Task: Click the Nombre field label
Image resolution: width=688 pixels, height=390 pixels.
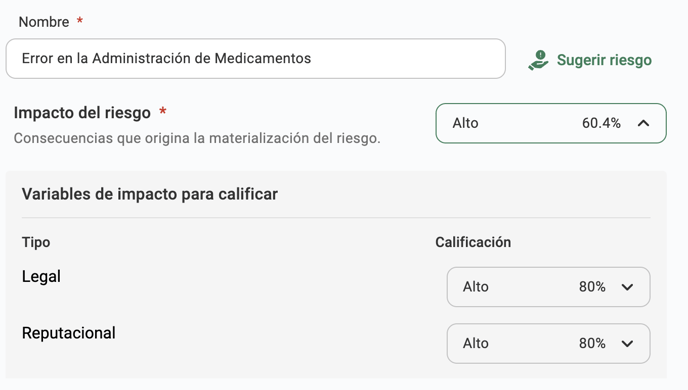Action: pyautogui.click(x=44, y=22)
